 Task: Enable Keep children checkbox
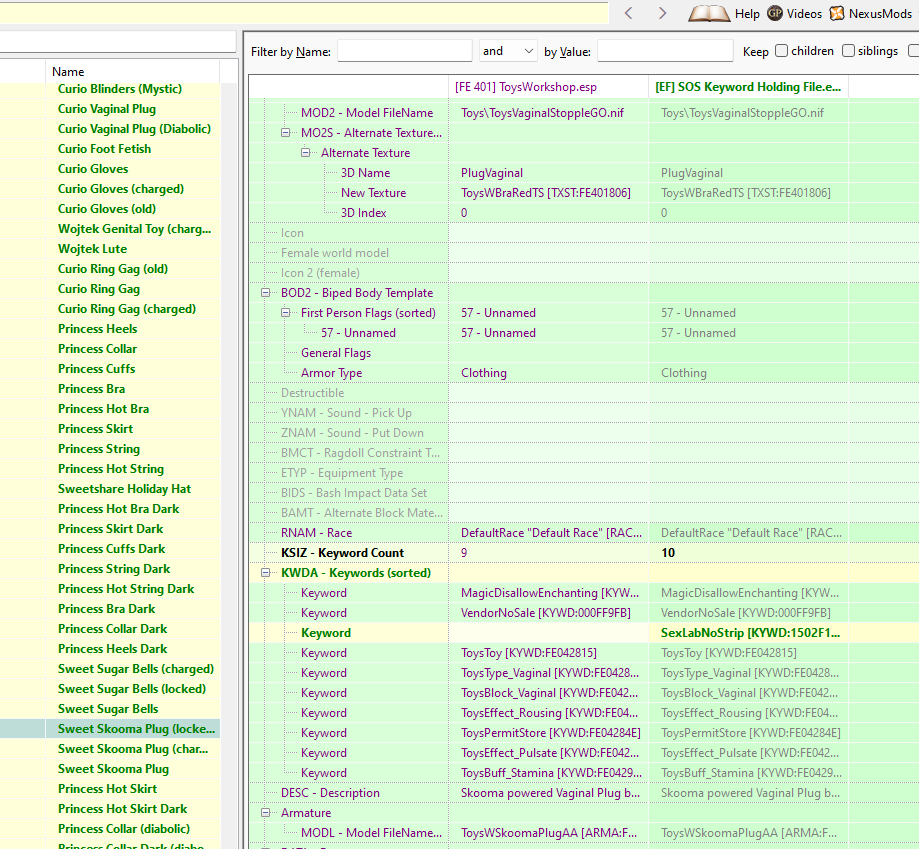point(781,51)
